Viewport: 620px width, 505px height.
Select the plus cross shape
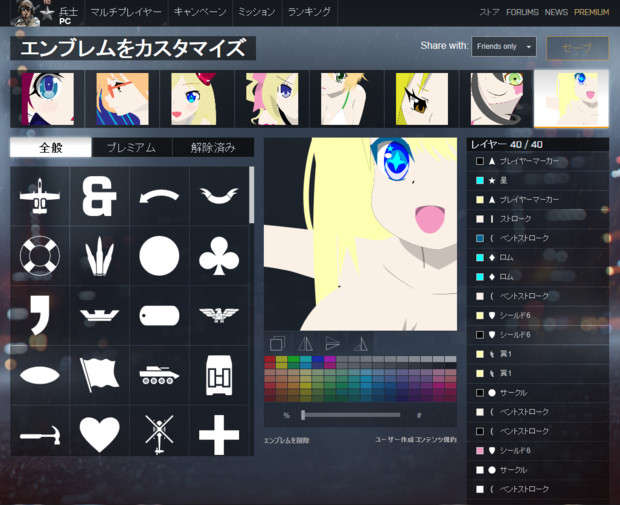[219, 433]
